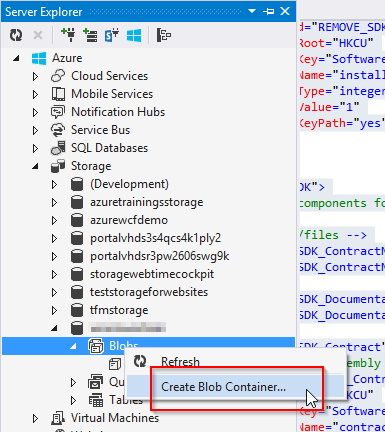Select the portalvhds3s4qcs4k1ply2 tree item
This screenshot has width=385, height=432.
click(x=156, y=238)
